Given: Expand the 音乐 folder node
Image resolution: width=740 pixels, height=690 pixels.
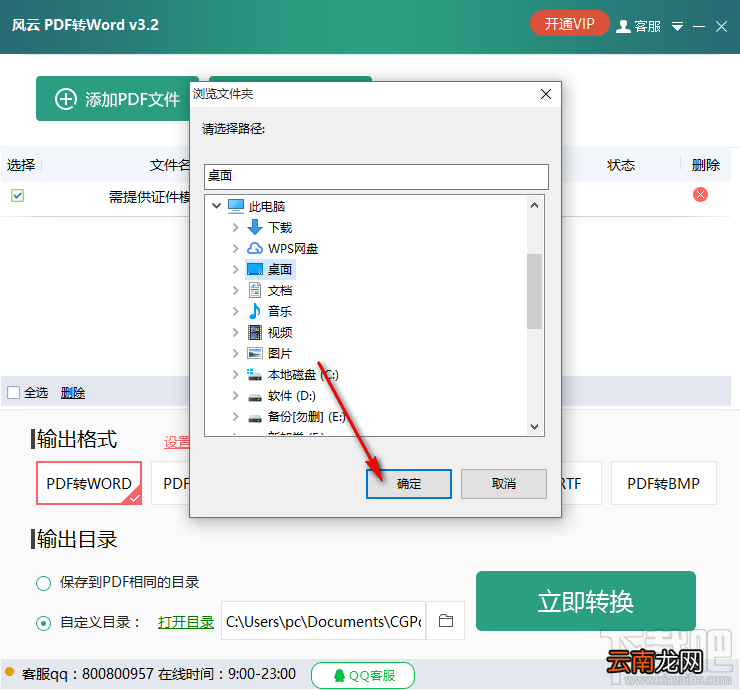Looking at the screenshot, I should (235, 311).
